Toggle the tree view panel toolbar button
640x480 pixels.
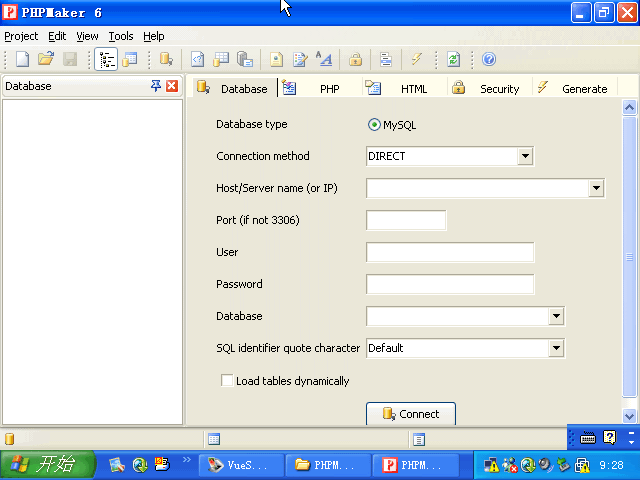(x=105, y=60)
